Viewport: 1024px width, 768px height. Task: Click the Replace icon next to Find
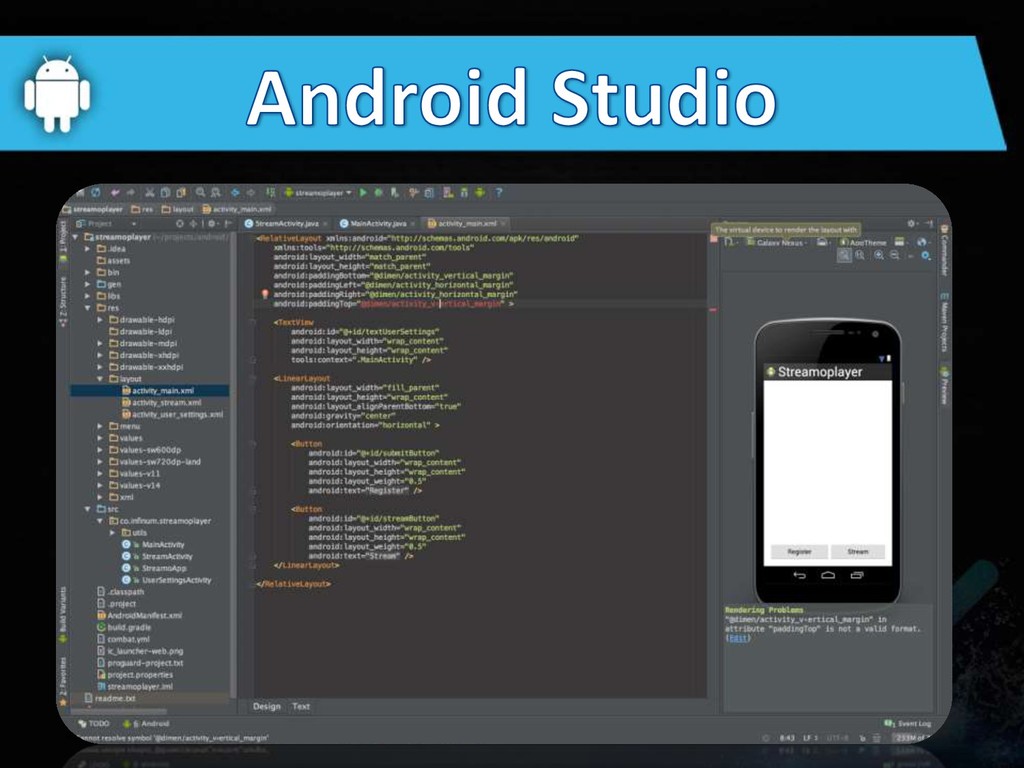[x=216, y=193]
